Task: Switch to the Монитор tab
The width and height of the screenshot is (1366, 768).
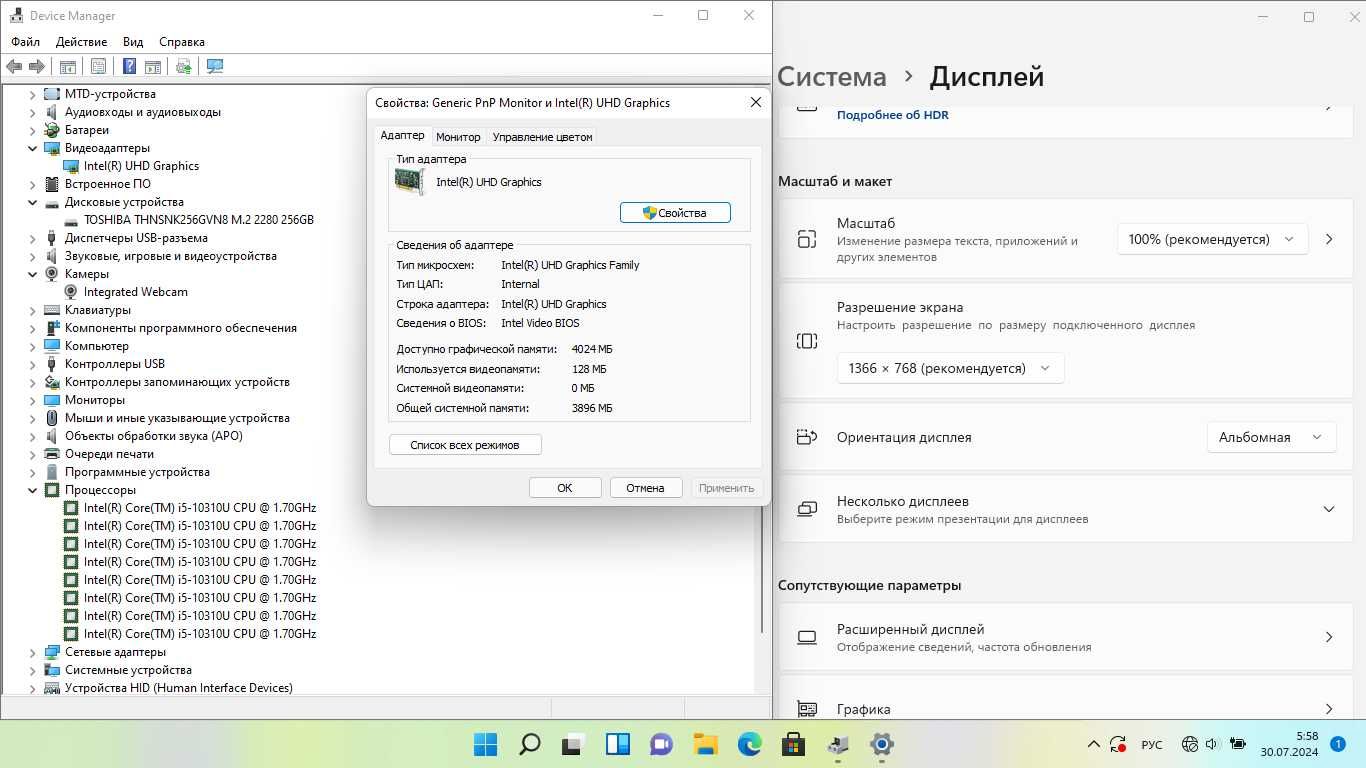Action: point(458,137)
